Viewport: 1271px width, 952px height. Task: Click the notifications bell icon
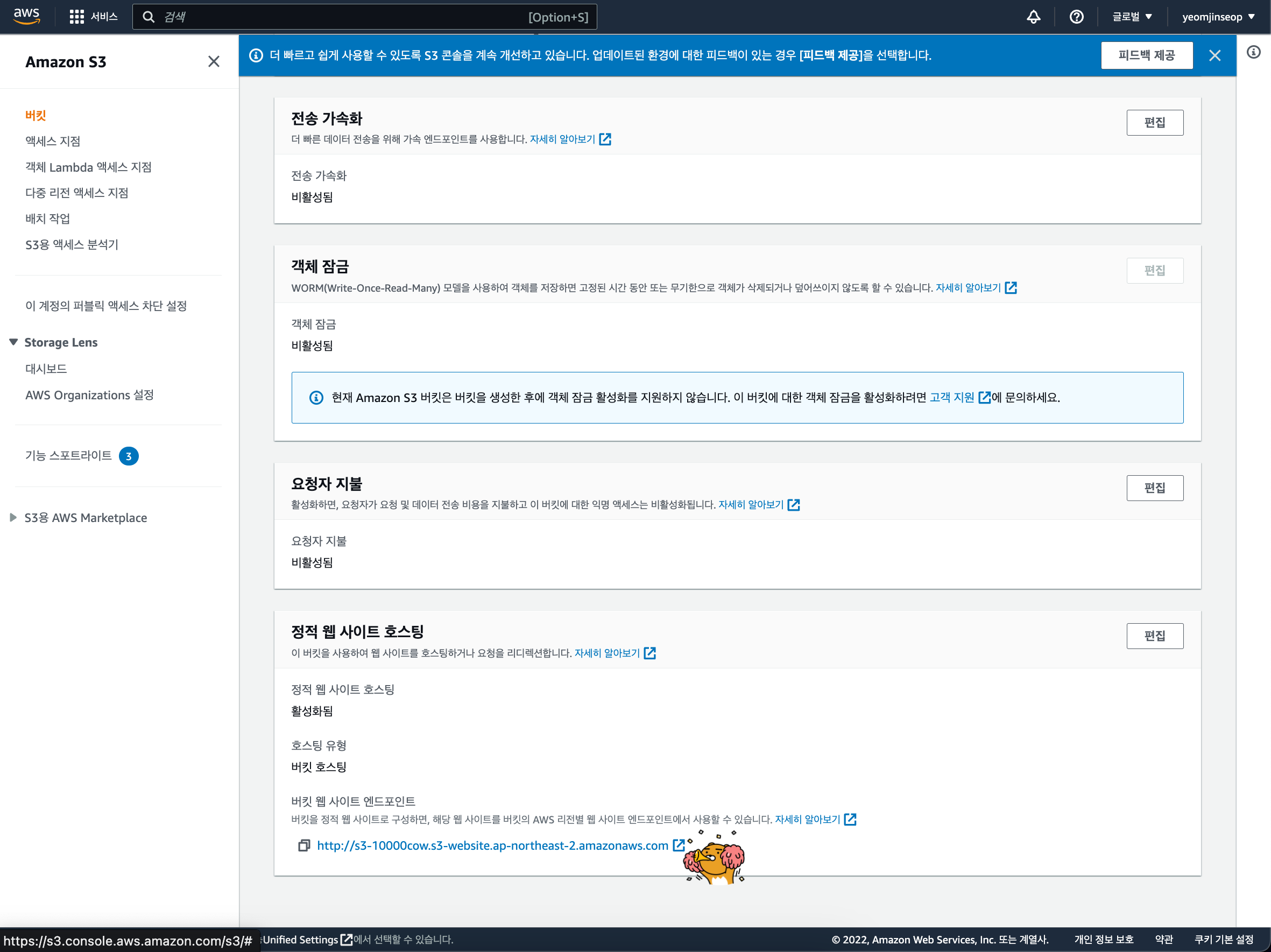[1033, 17]
